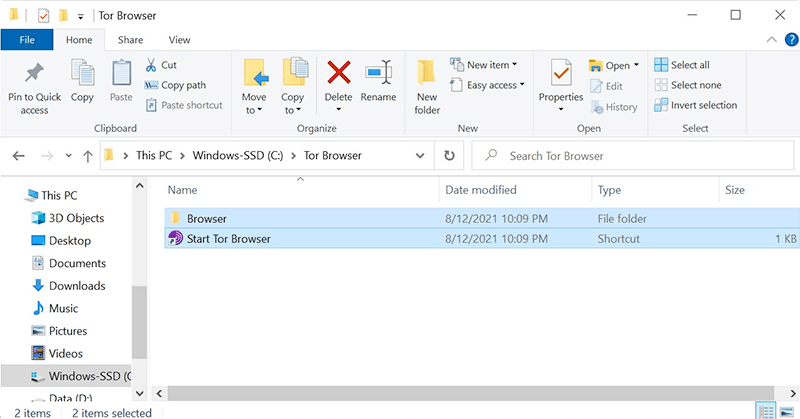The width and height of the screenshot is (800, 419).
Task: Click the red Delete icon
Action: (339, 74)
